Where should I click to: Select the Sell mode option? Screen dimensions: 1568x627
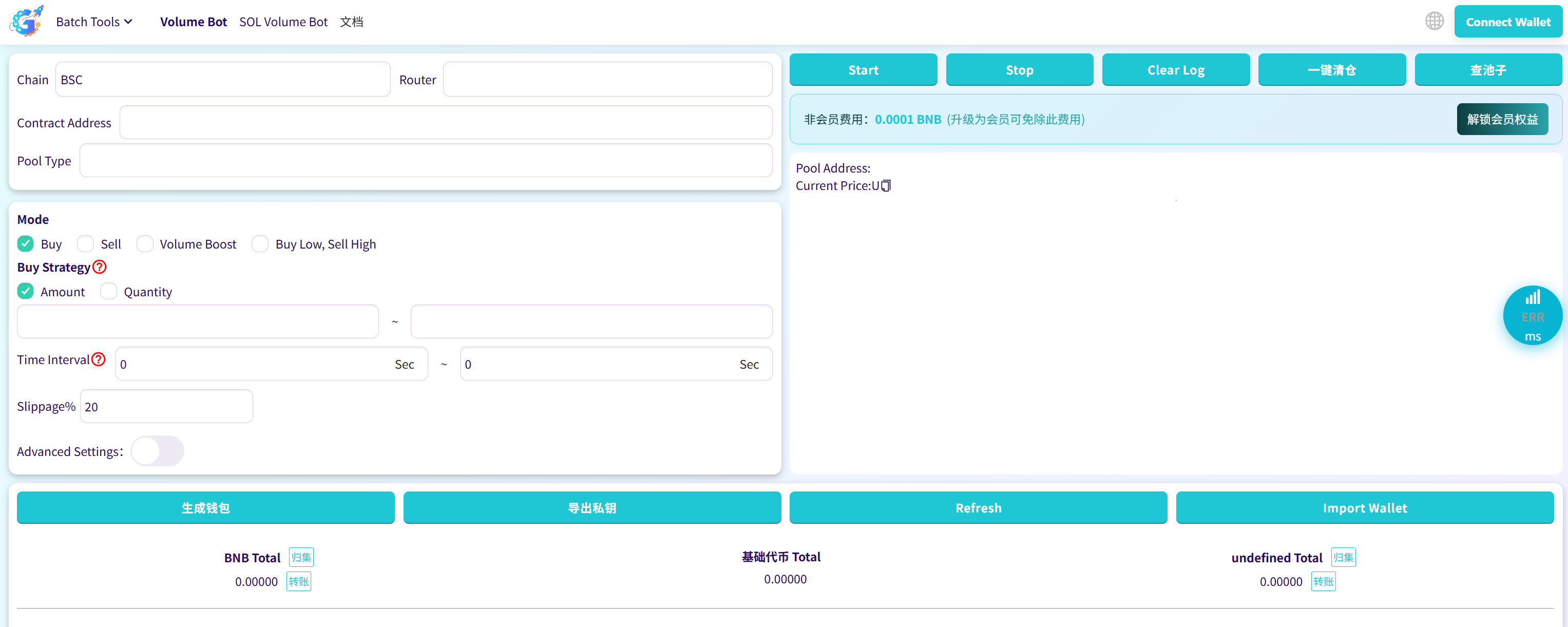pos(86,244)
